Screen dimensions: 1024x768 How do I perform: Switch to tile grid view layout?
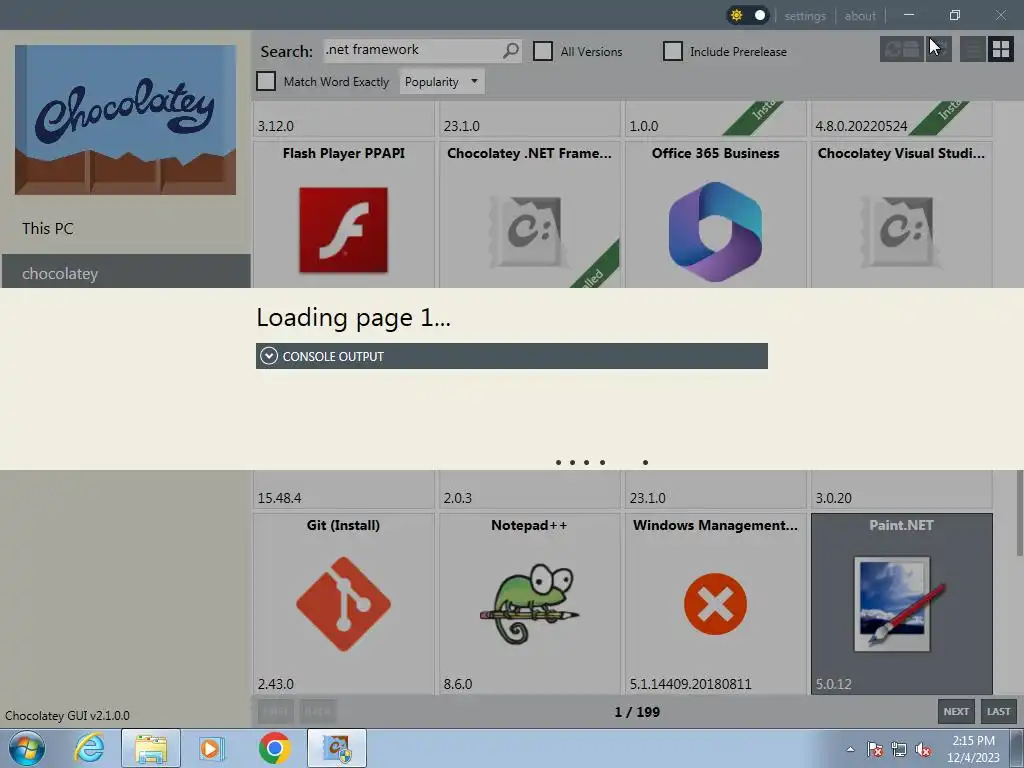point(1000,49)
